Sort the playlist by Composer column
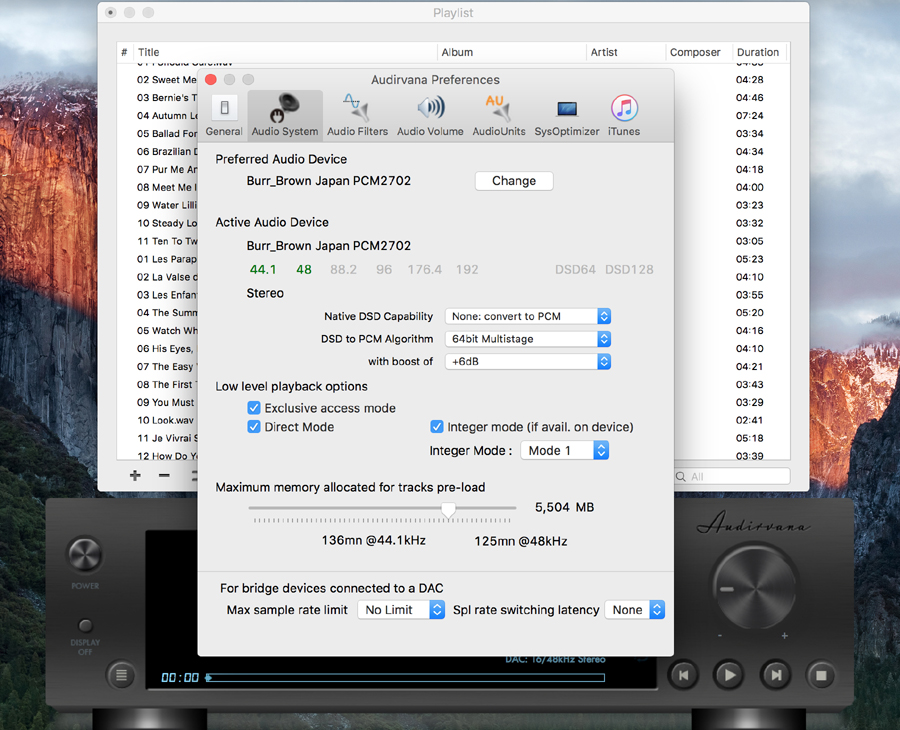 point(699,52)
